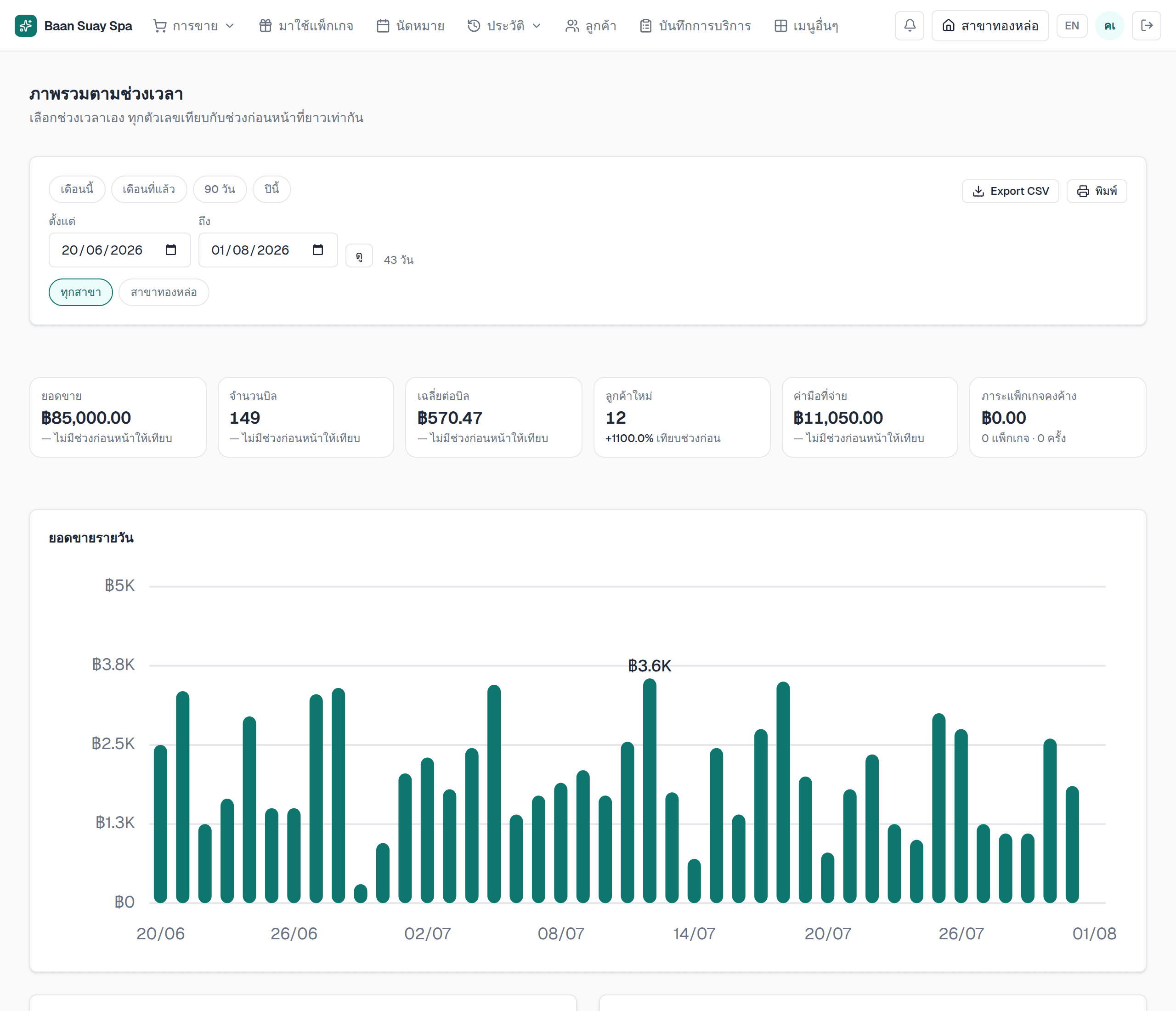Click the logout icon

[x=1146, y=26]
